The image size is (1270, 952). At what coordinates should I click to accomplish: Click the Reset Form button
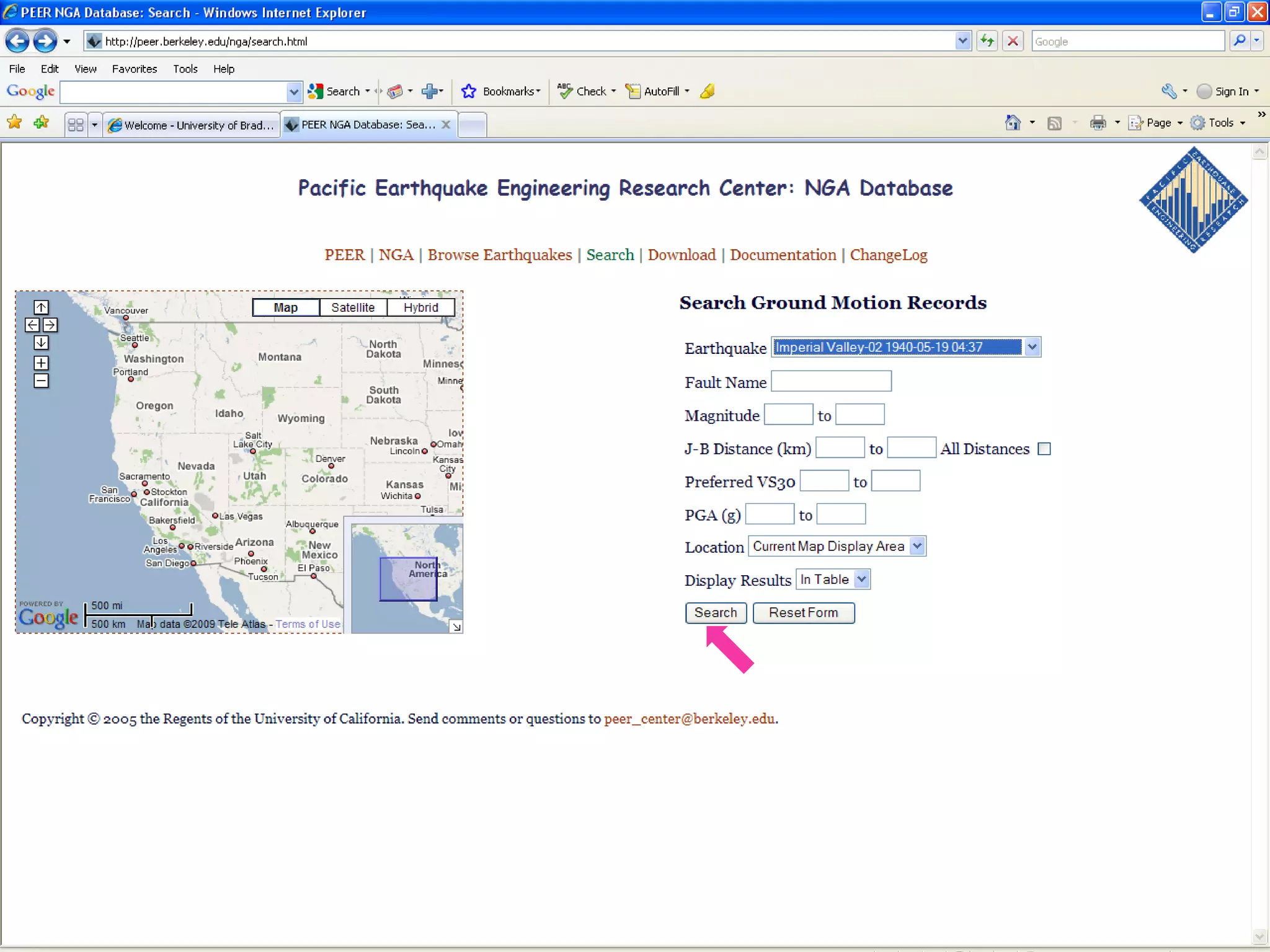click(x=803, y=612)
